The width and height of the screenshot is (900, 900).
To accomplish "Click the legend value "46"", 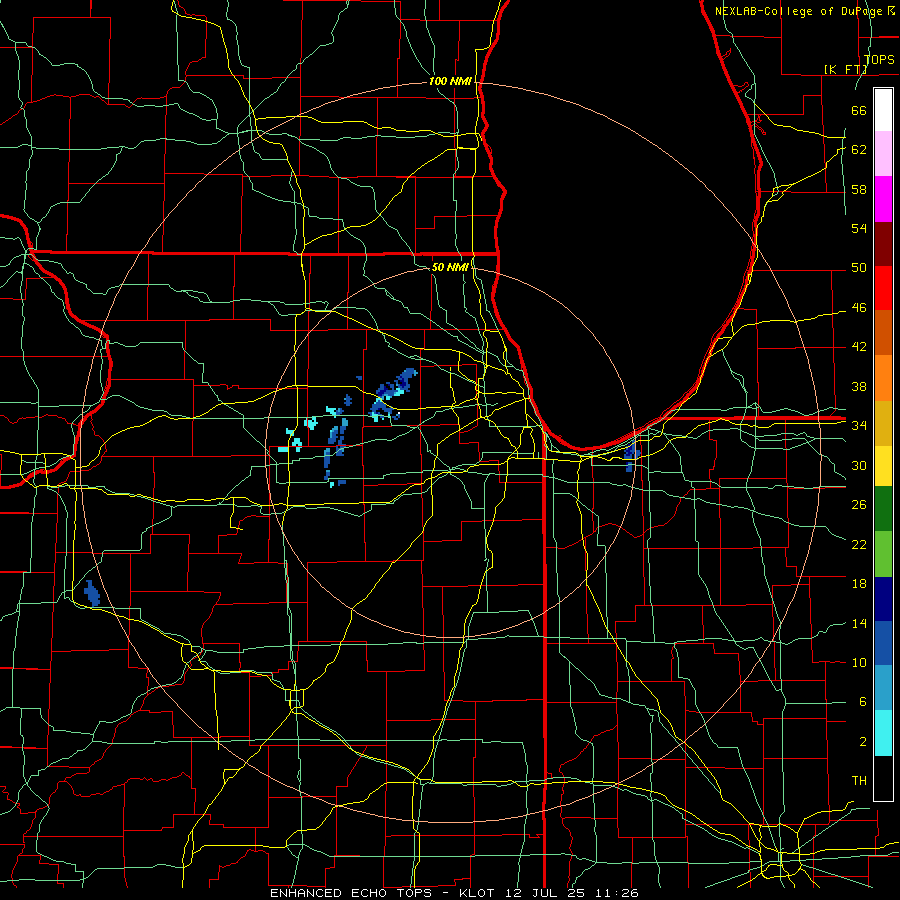I will pyautogui.click(x=859, y=308).
